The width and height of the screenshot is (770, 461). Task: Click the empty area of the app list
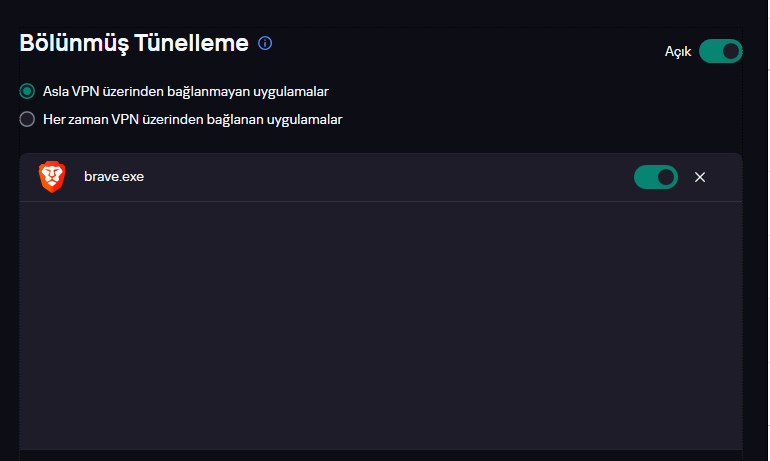click(380, 320)
